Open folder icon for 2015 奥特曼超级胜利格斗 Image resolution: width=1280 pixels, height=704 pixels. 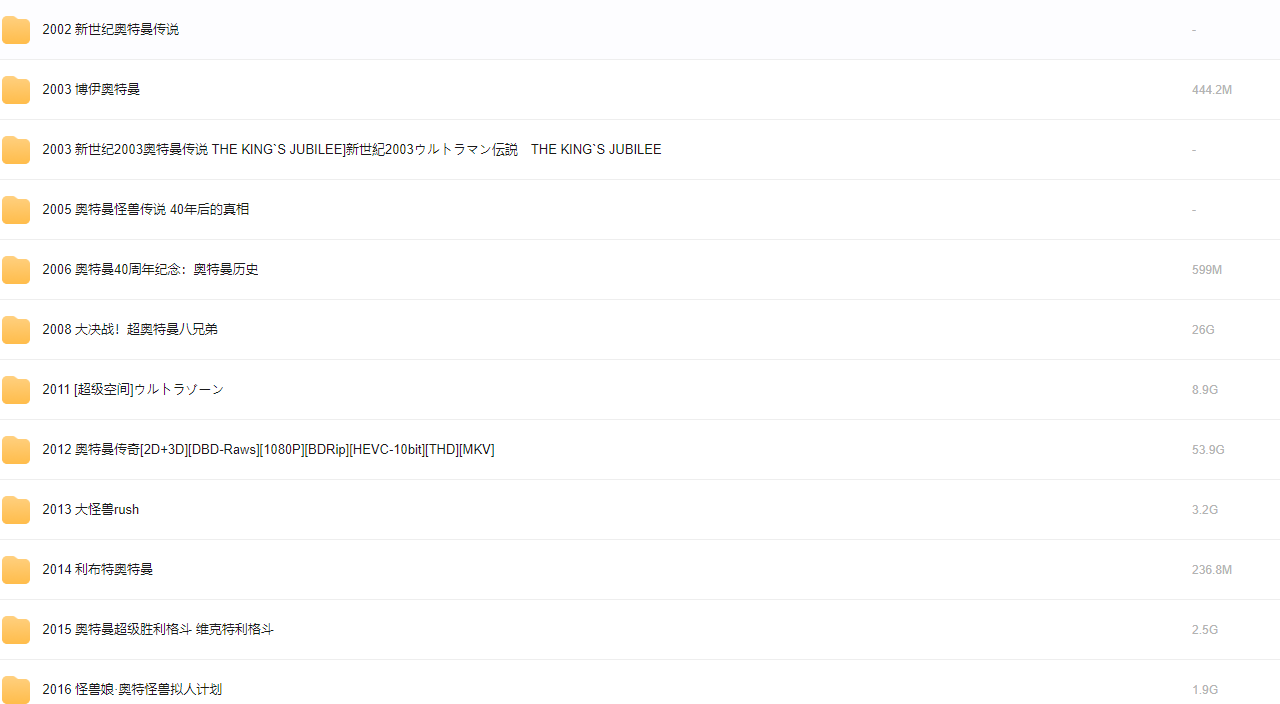point(16,630)
